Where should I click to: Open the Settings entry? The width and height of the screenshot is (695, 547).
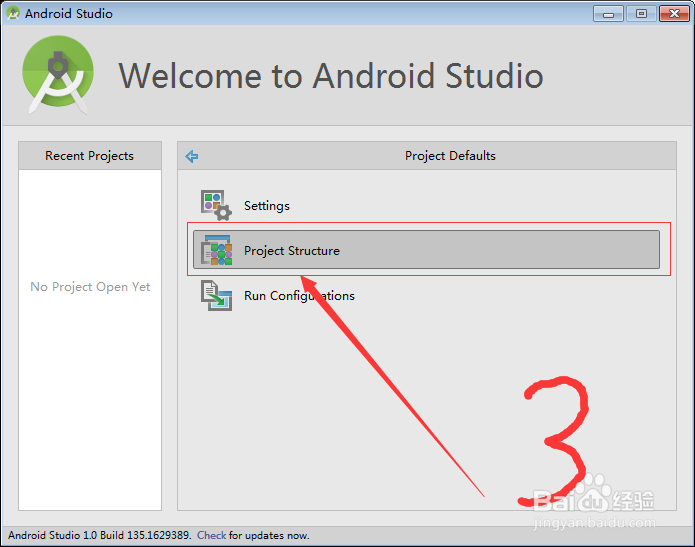[x=426, y=205]
